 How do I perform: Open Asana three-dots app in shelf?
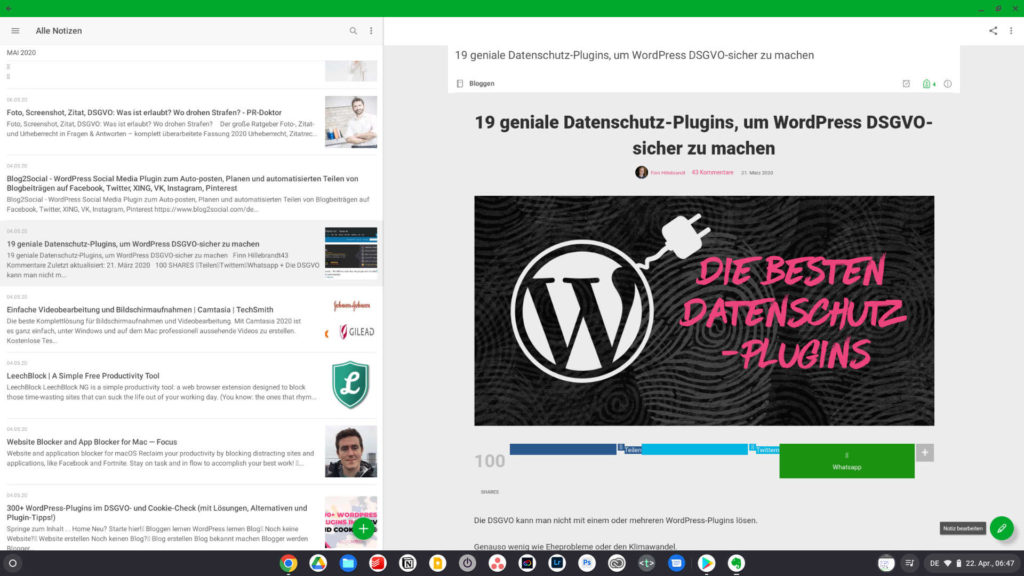tap(497, 563)
